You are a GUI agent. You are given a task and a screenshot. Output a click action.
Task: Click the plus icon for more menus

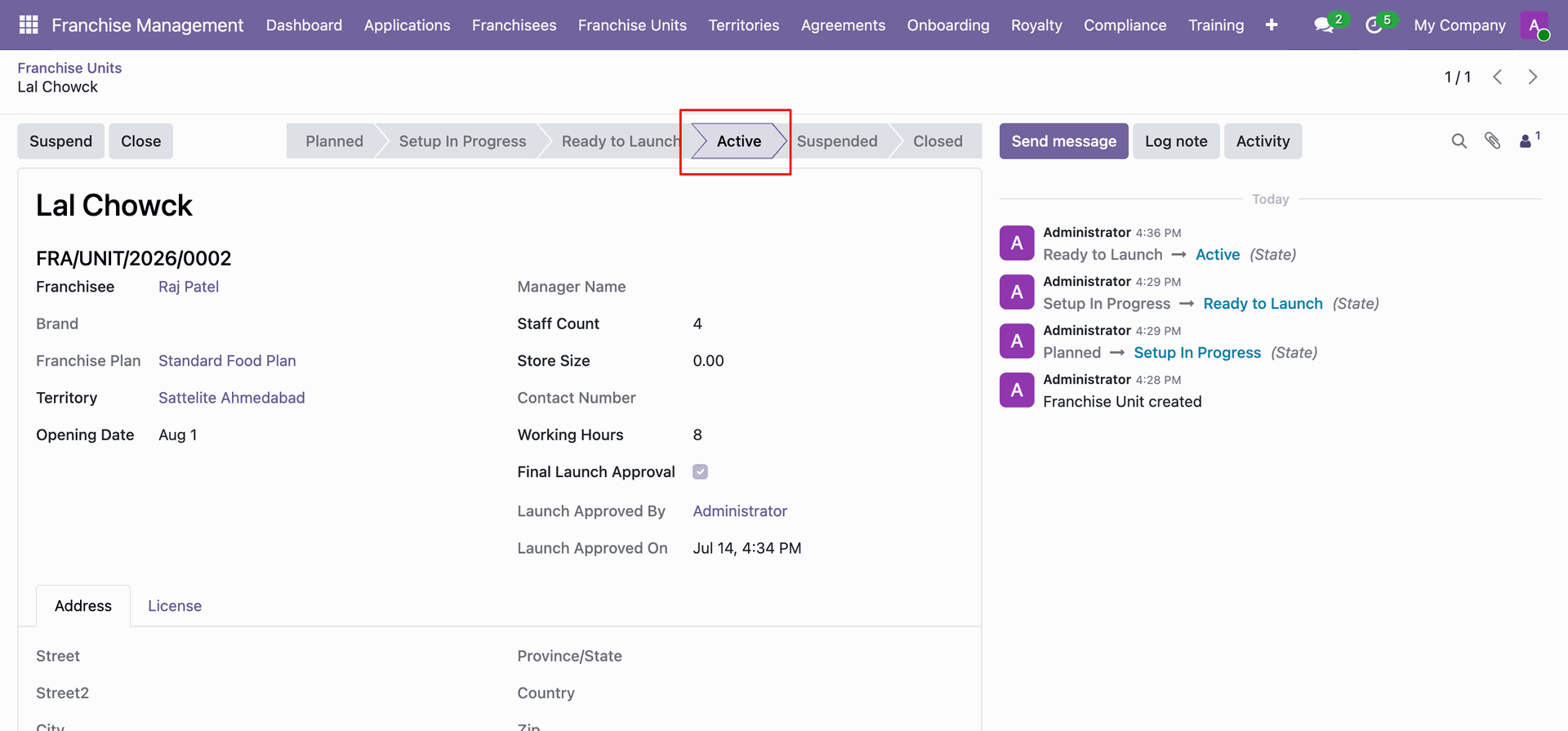coord(1272,25)
